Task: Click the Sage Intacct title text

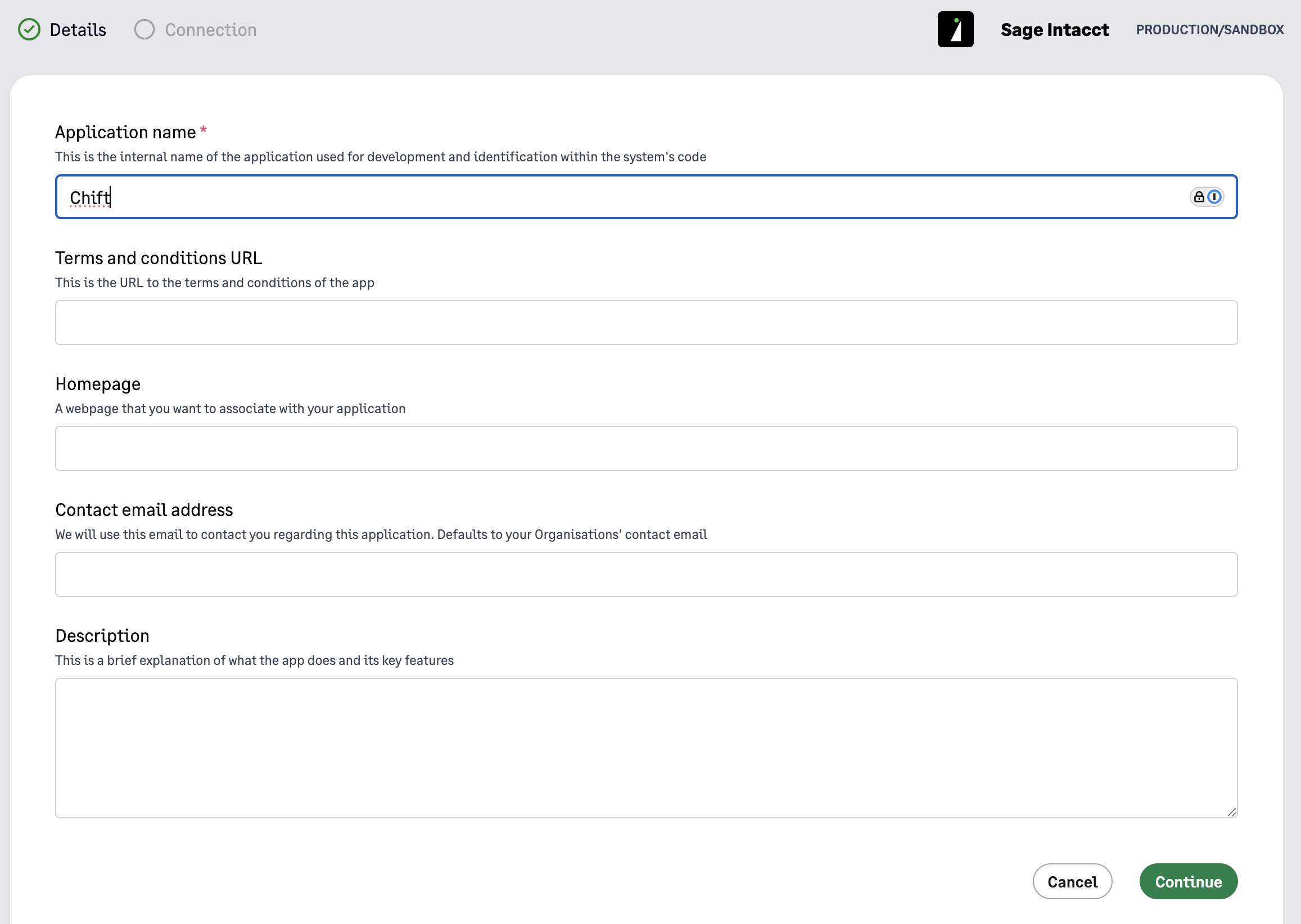Action: 1055,30
